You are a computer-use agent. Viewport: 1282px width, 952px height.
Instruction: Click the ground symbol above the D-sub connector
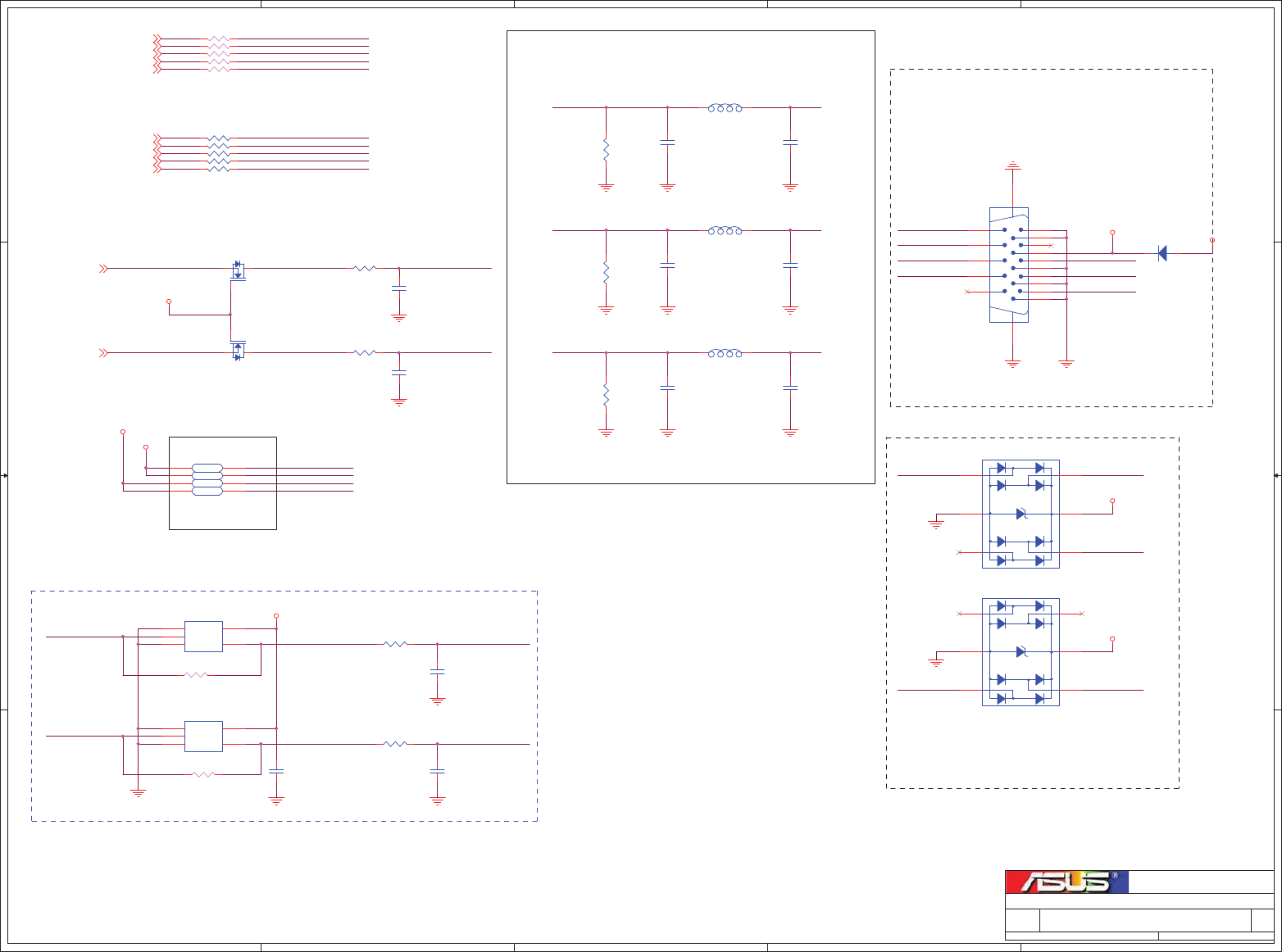1013,166
